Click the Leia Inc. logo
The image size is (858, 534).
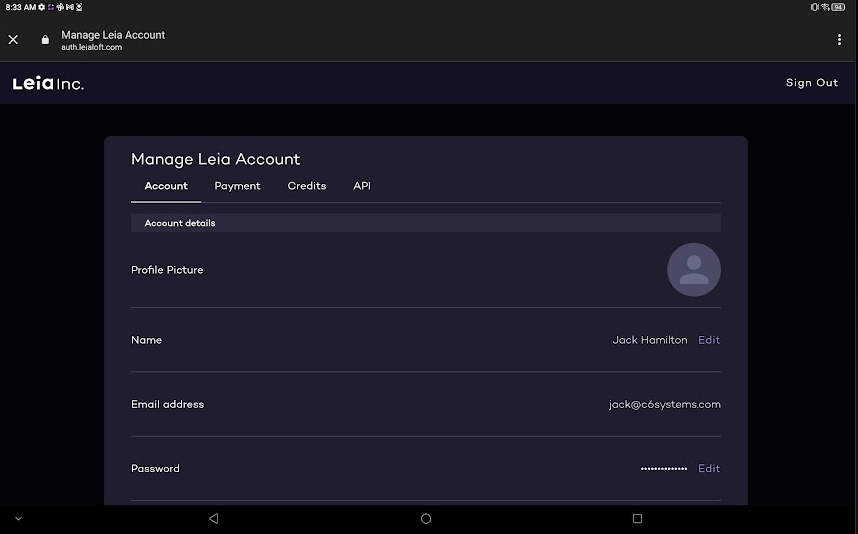point(48,83)
